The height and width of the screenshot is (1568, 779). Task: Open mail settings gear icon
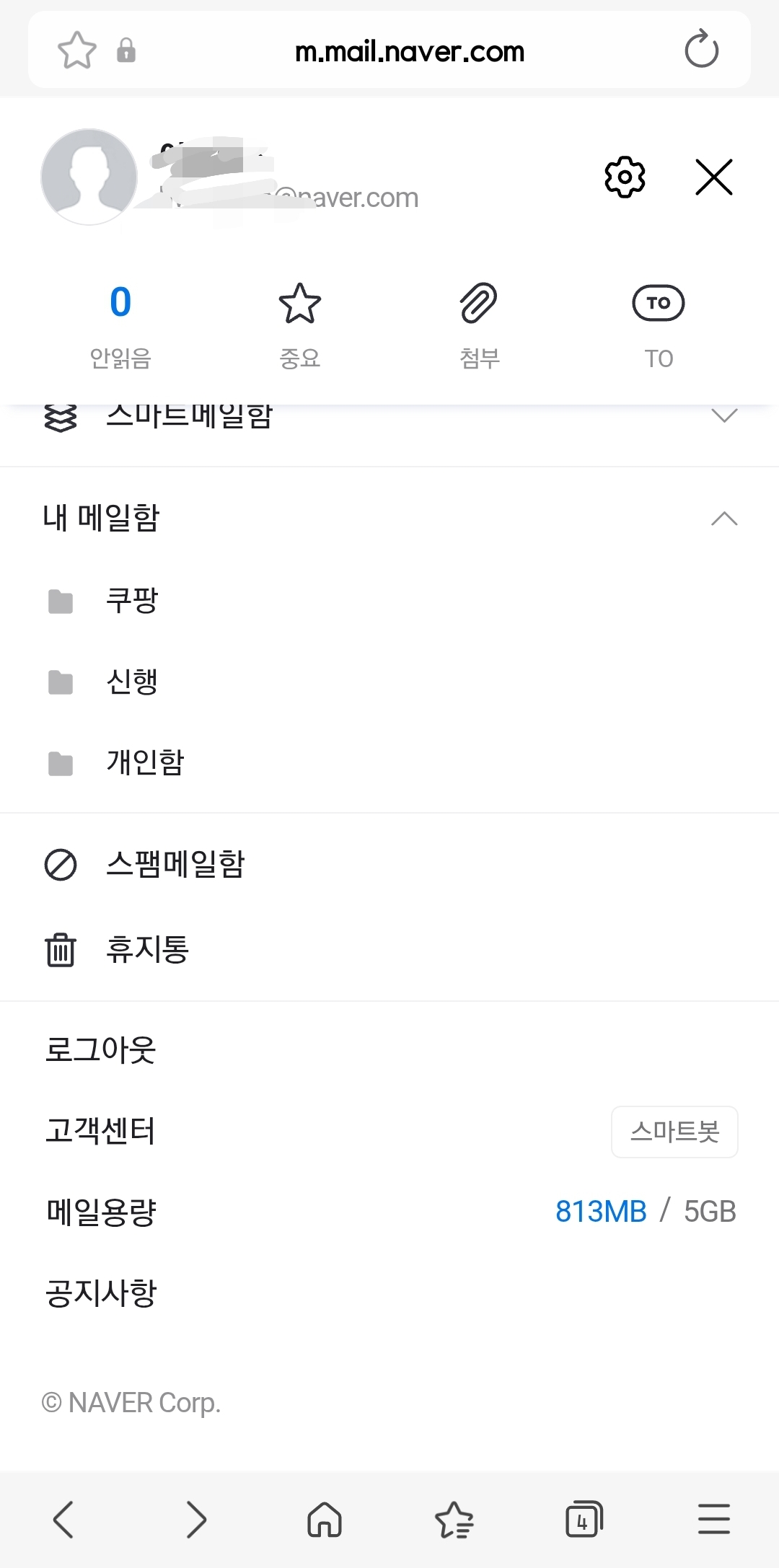tap(625, 177)
